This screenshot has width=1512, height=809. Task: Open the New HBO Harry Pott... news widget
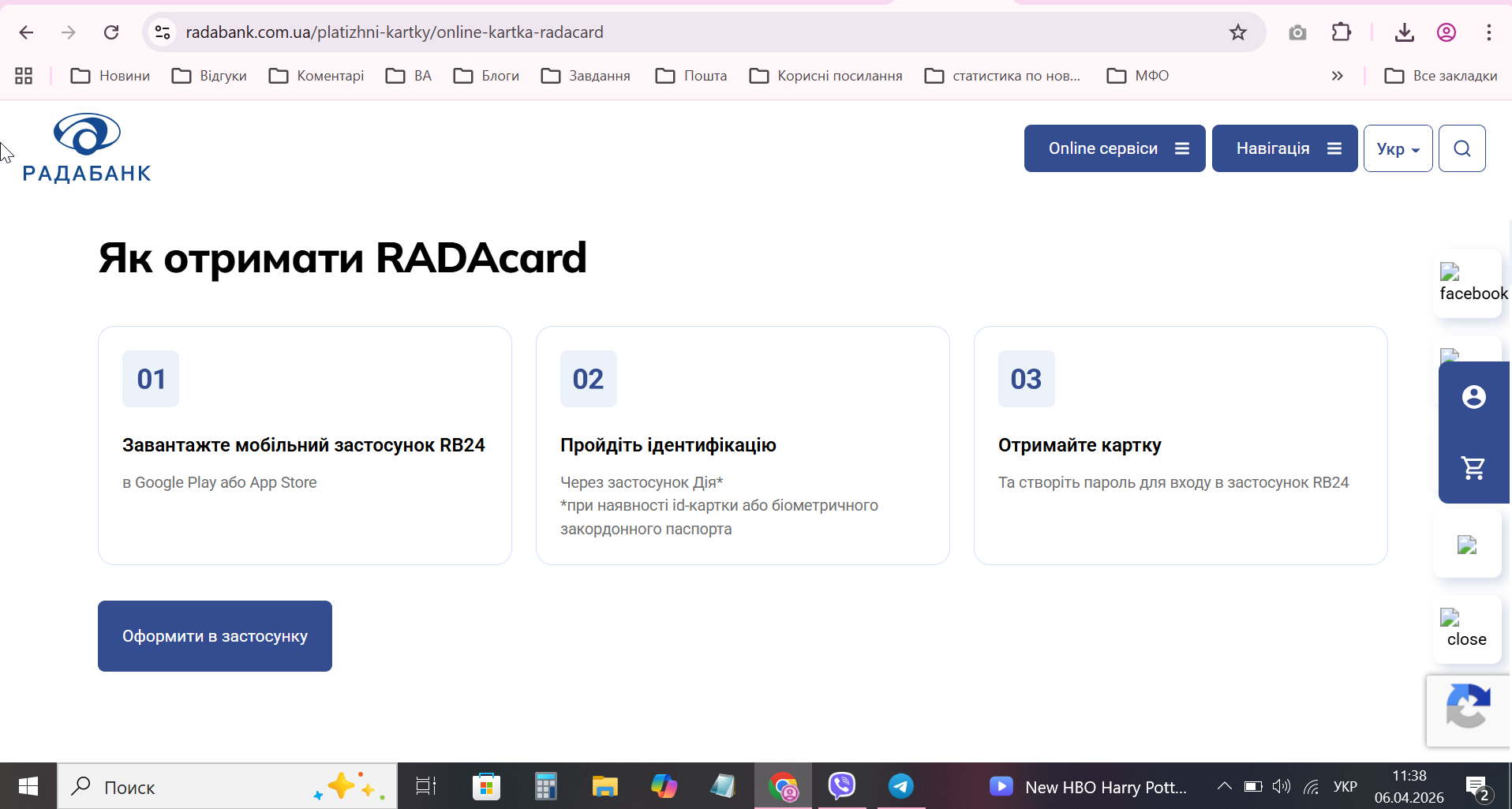[1088, 787]
